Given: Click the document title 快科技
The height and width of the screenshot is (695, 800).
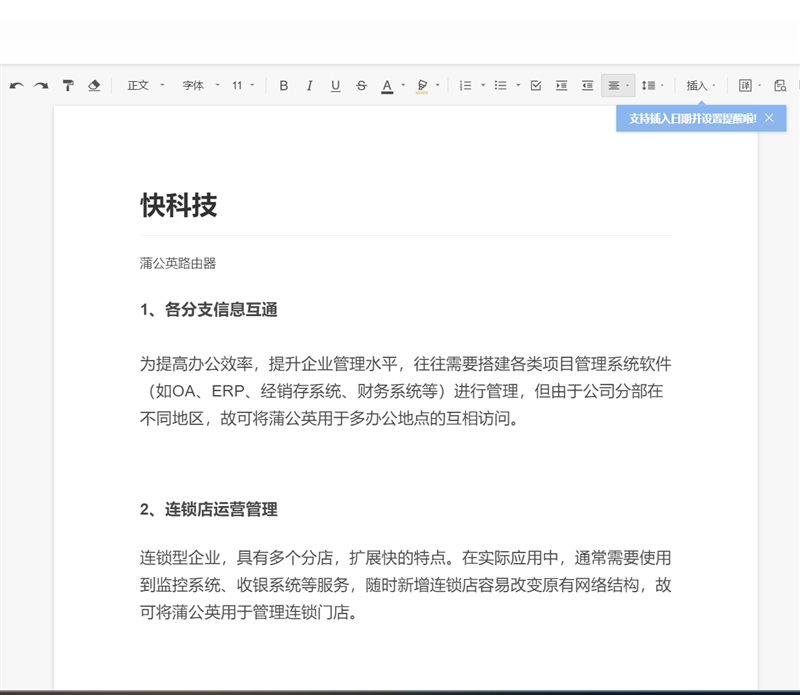Looking at the screenshot, I should (x=179, y=205).
